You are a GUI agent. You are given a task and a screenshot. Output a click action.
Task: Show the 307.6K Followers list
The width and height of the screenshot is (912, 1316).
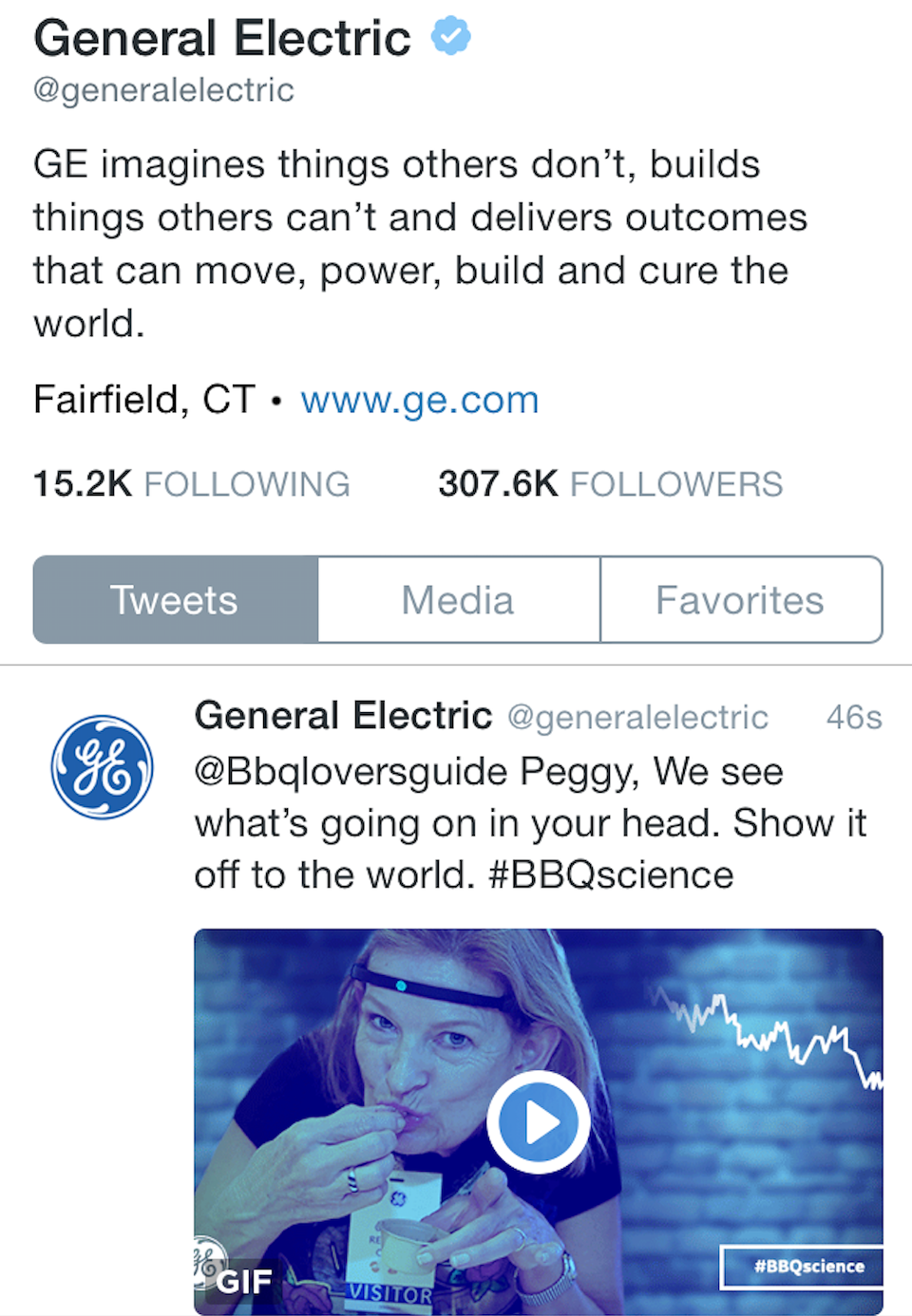click(x=610, y=484)
